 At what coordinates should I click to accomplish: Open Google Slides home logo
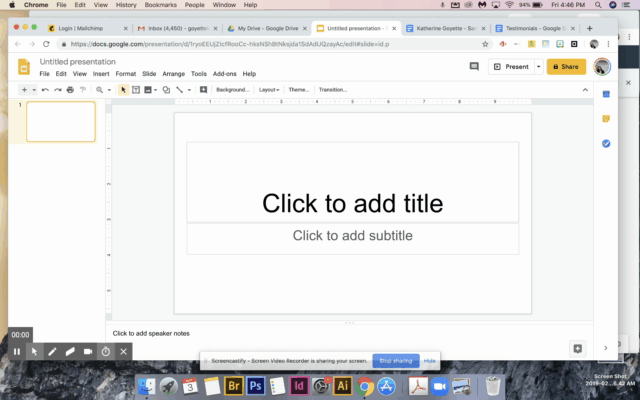click(24, 67)
